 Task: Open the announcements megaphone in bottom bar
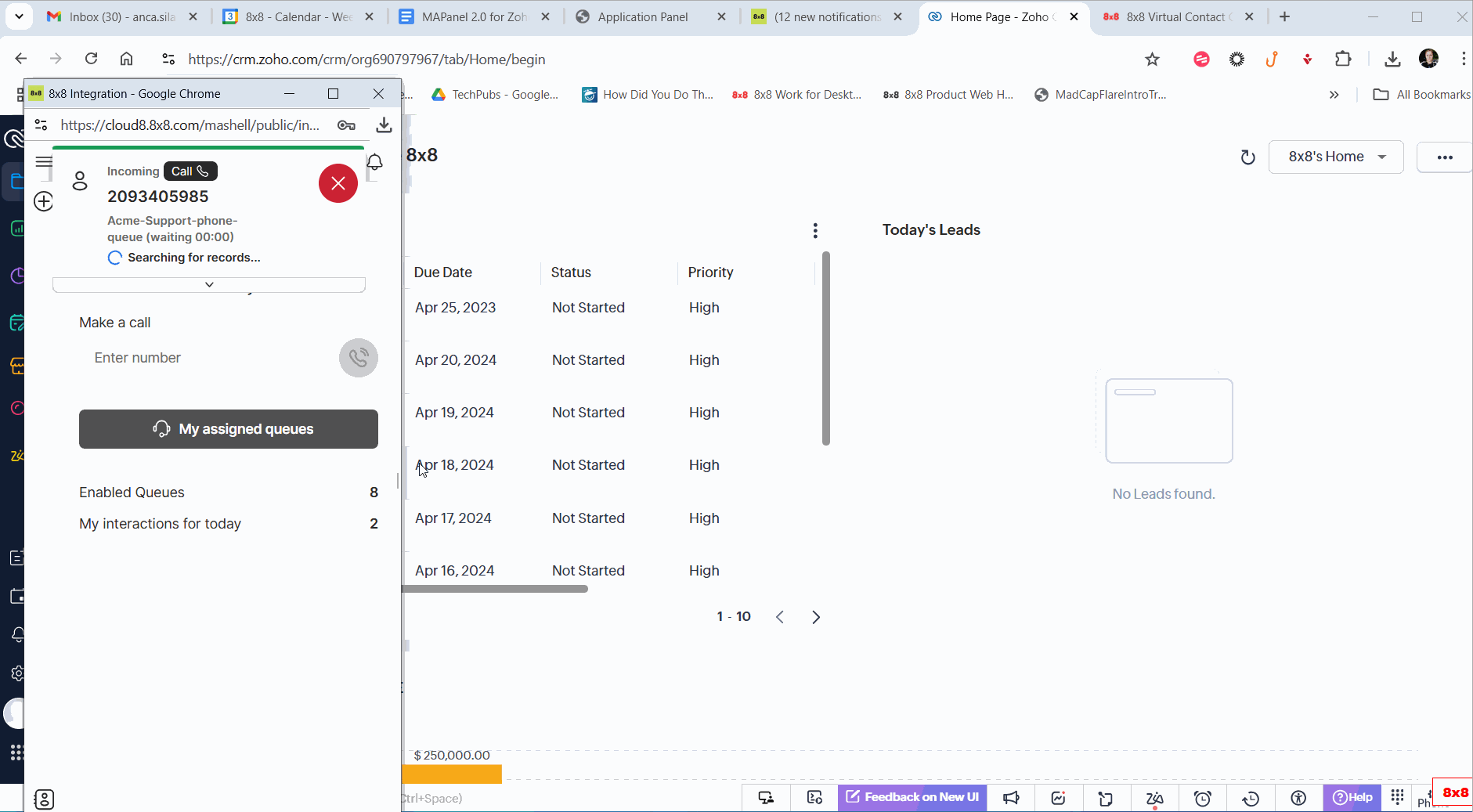point(1011,798)
